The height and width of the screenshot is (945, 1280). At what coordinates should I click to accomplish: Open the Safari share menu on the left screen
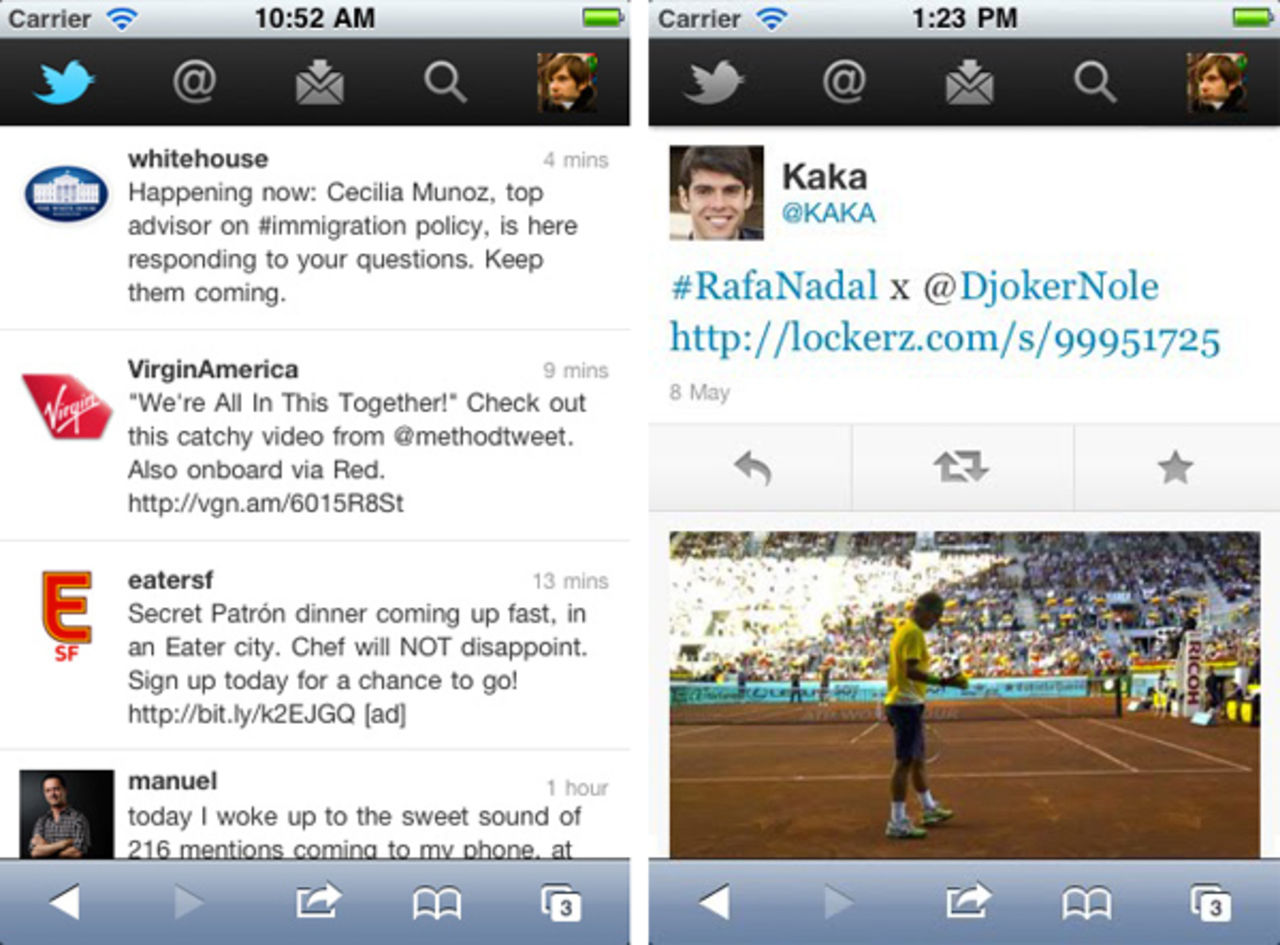[x=320, y=902]
